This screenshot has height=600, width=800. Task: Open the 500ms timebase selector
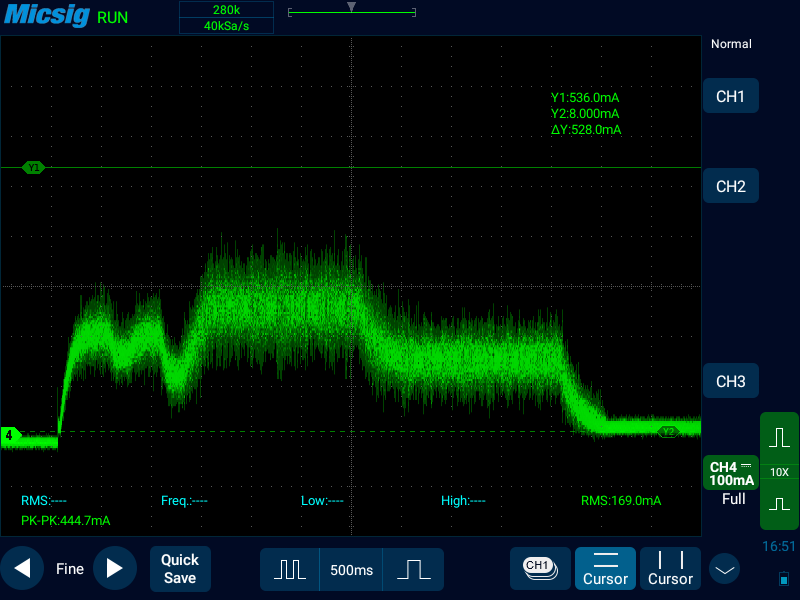click(351, 569)
